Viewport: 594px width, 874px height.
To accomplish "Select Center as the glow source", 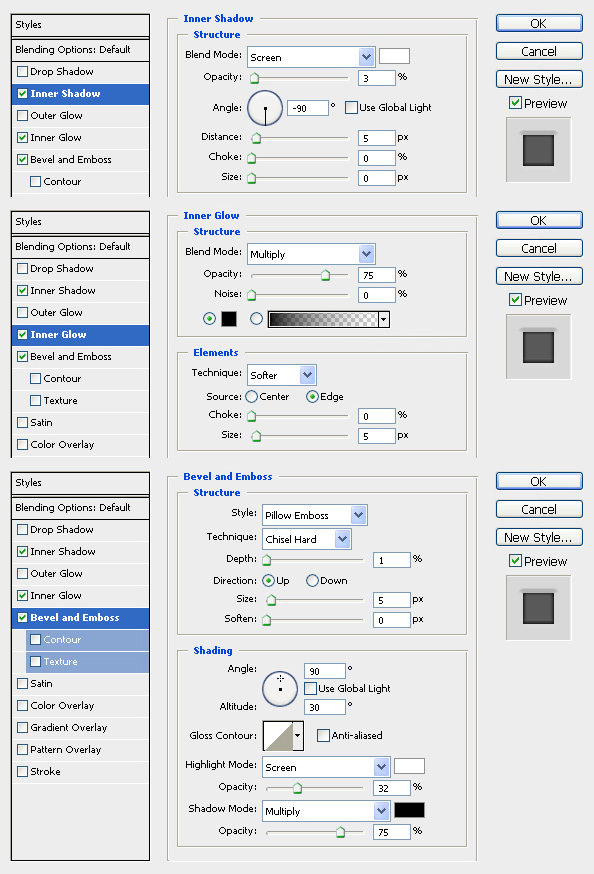I will 251,397.
